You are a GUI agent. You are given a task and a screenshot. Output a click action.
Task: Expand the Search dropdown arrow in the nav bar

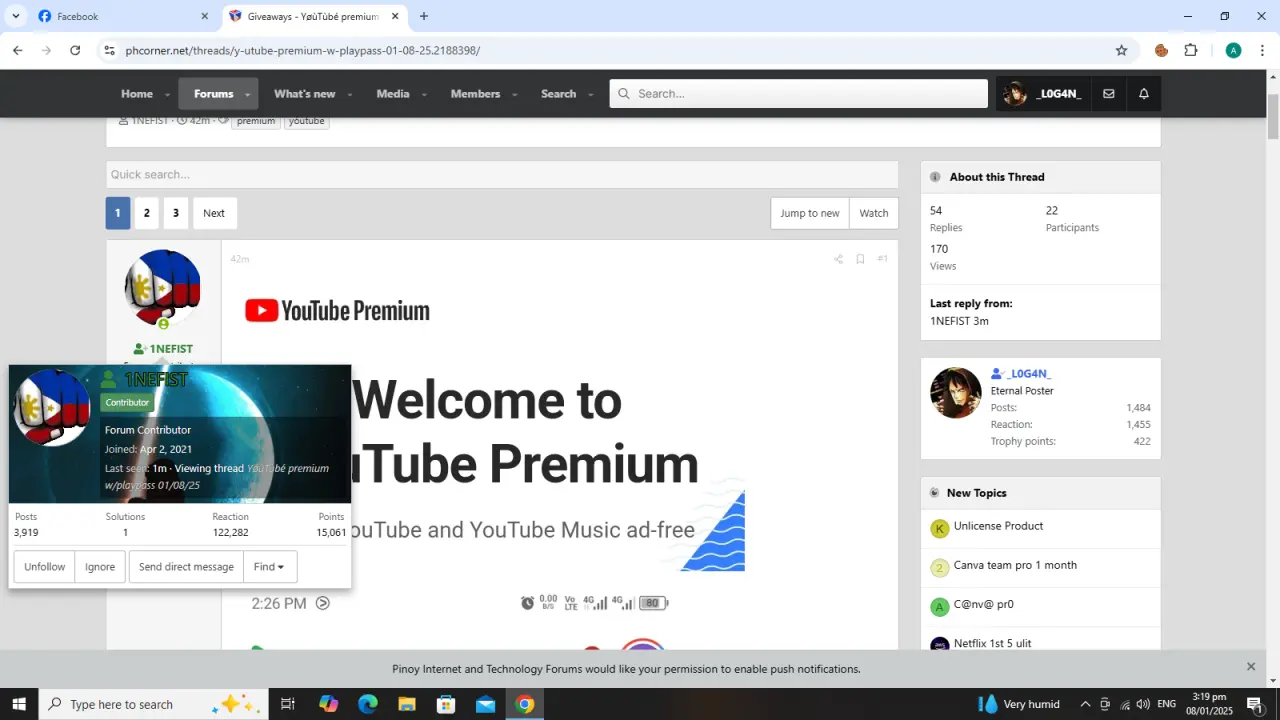(x=591, y=94)
